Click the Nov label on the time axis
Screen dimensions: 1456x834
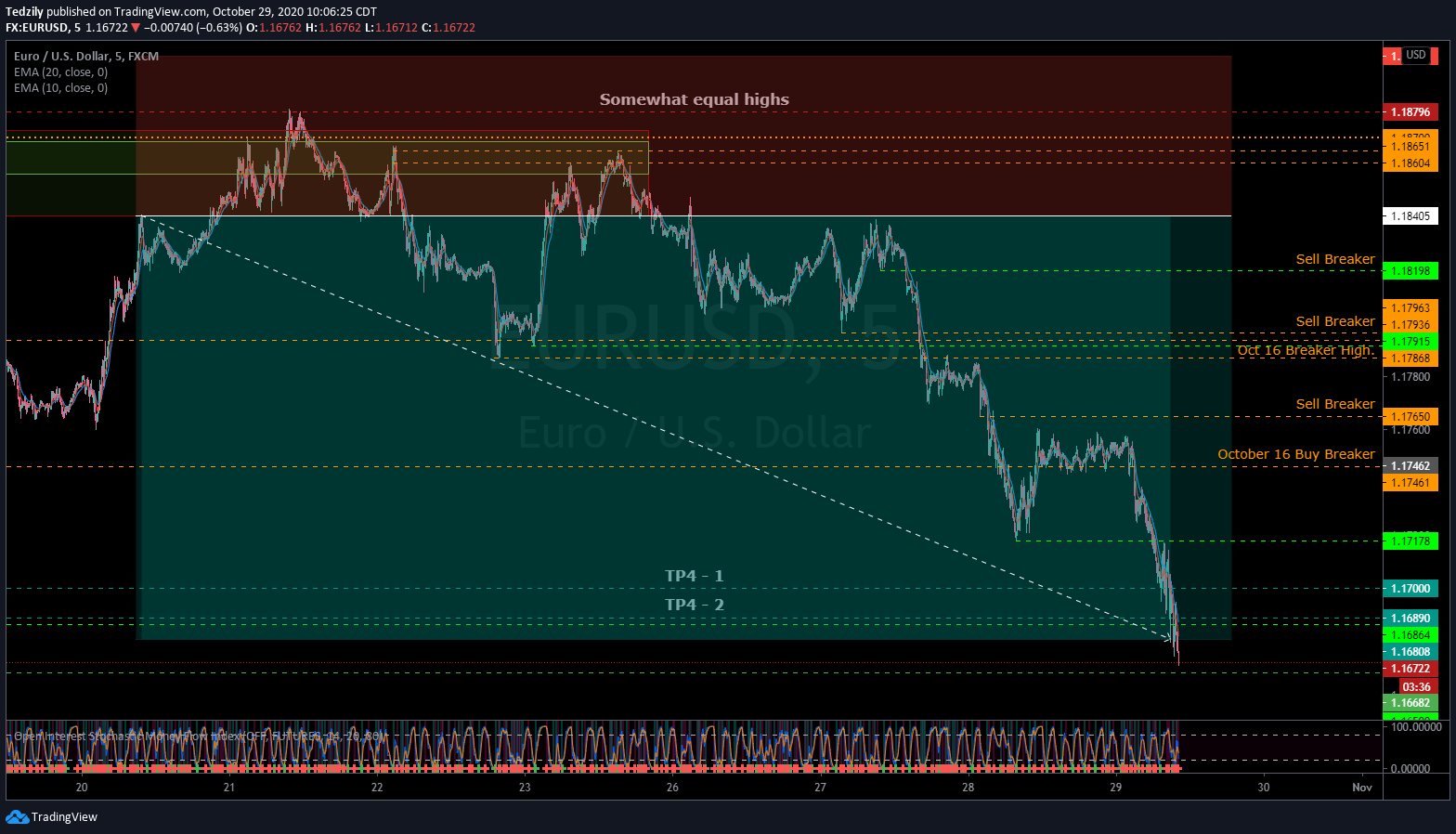click(1362, 788)
